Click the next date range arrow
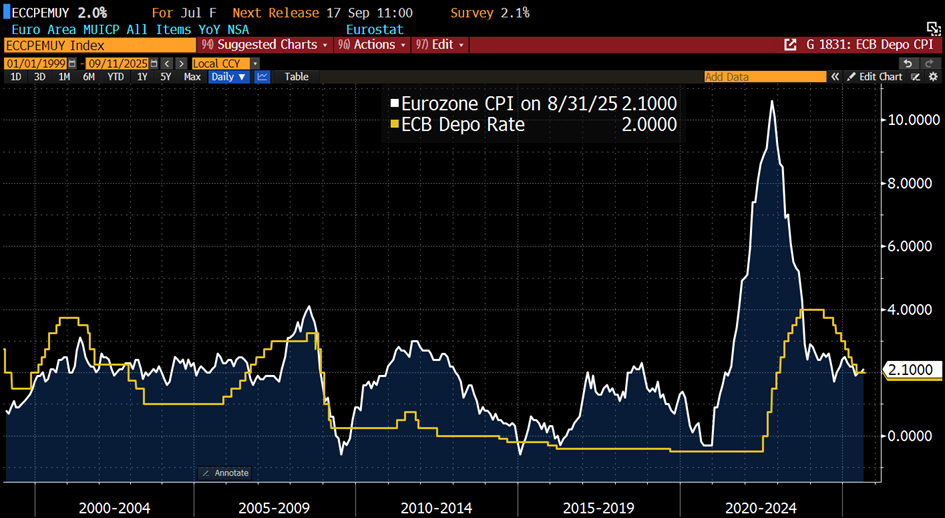The width and height of the screenshot is (945, 518). pyautogui.click(x=181, y=63)
